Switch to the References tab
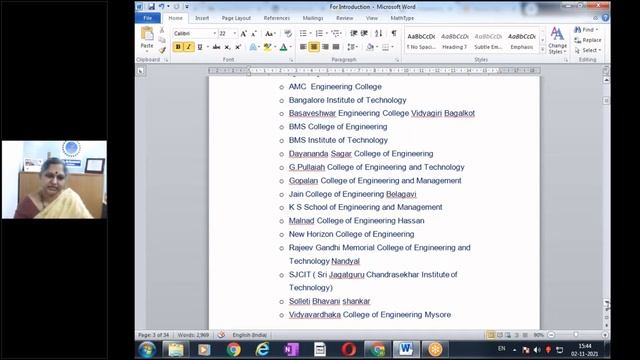The width and height of the screenshot is (640, 360). (x=276, y=18)
